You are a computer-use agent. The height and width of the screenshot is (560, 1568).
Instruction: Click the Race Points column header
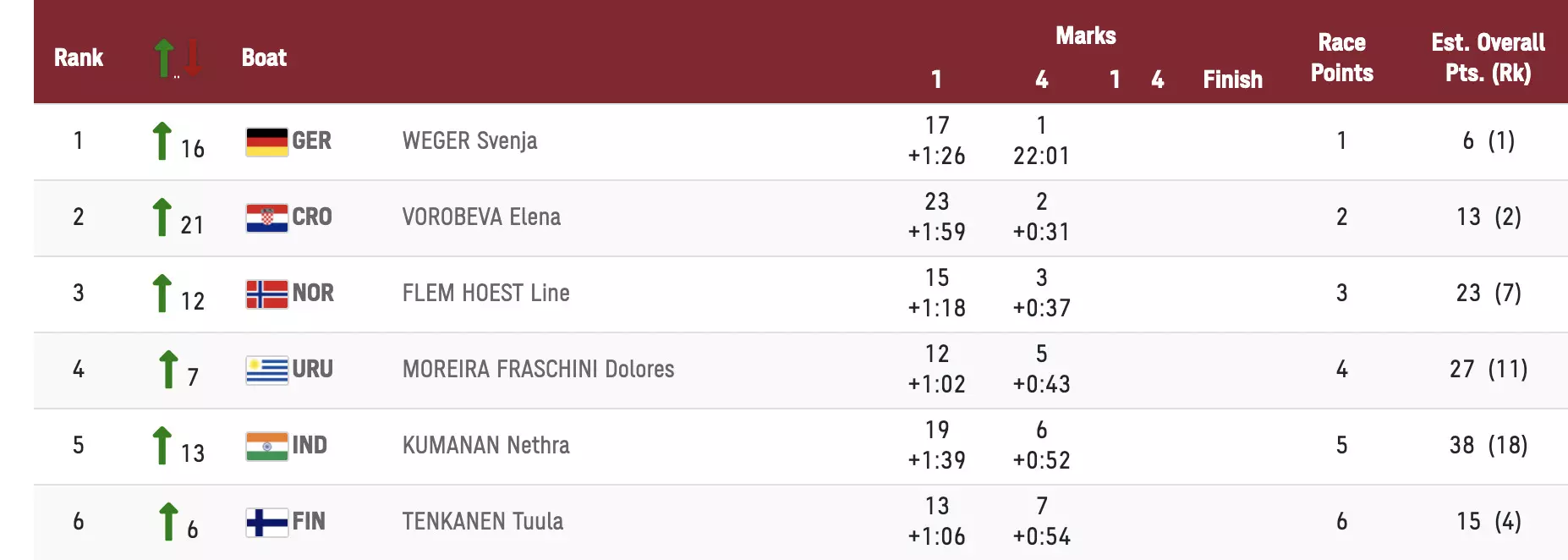point(1341,58)
